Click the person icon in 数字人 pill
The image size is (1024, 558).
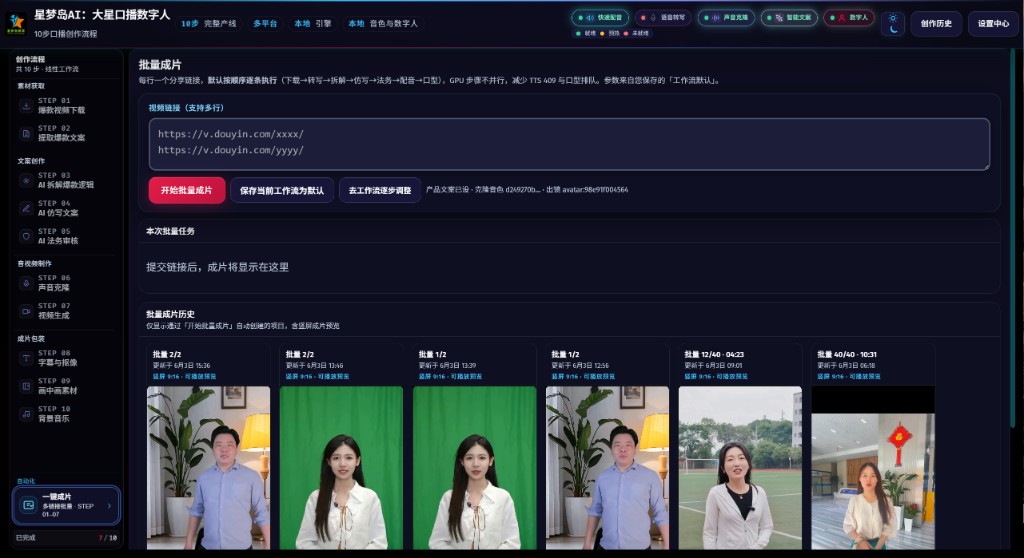pos(842,18)
